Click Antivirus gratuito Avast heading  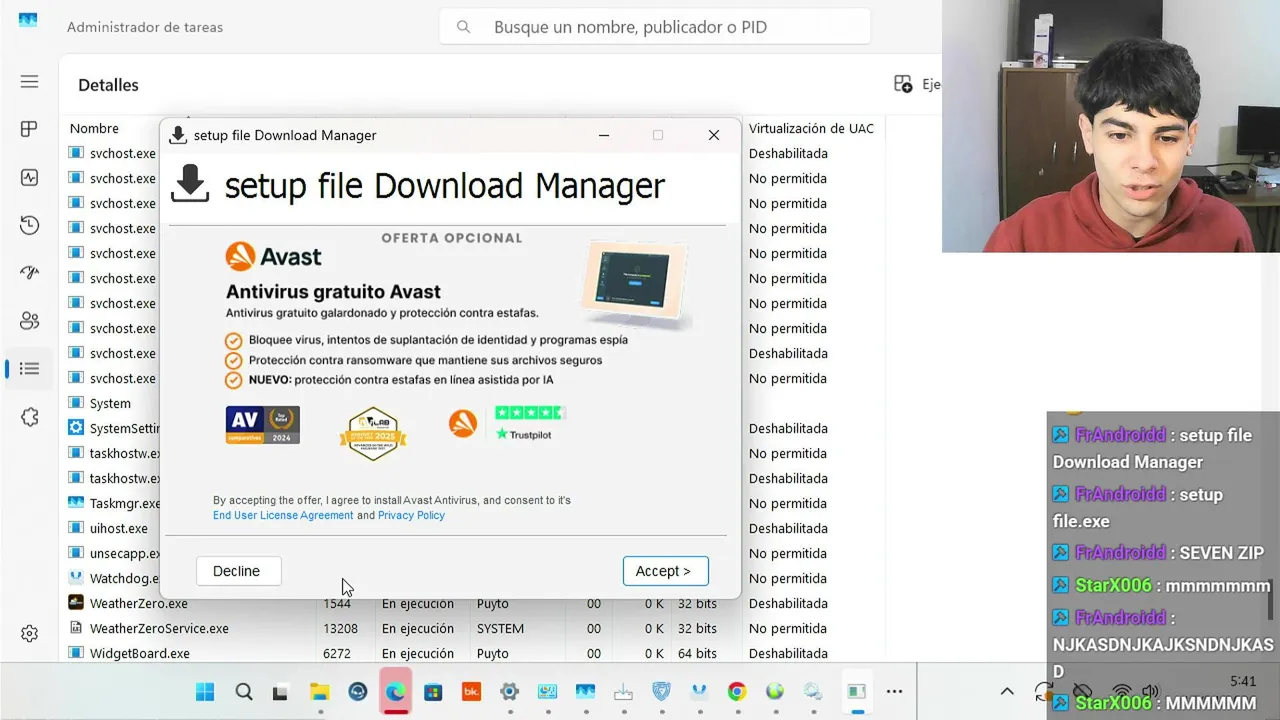tap(333, 292)
